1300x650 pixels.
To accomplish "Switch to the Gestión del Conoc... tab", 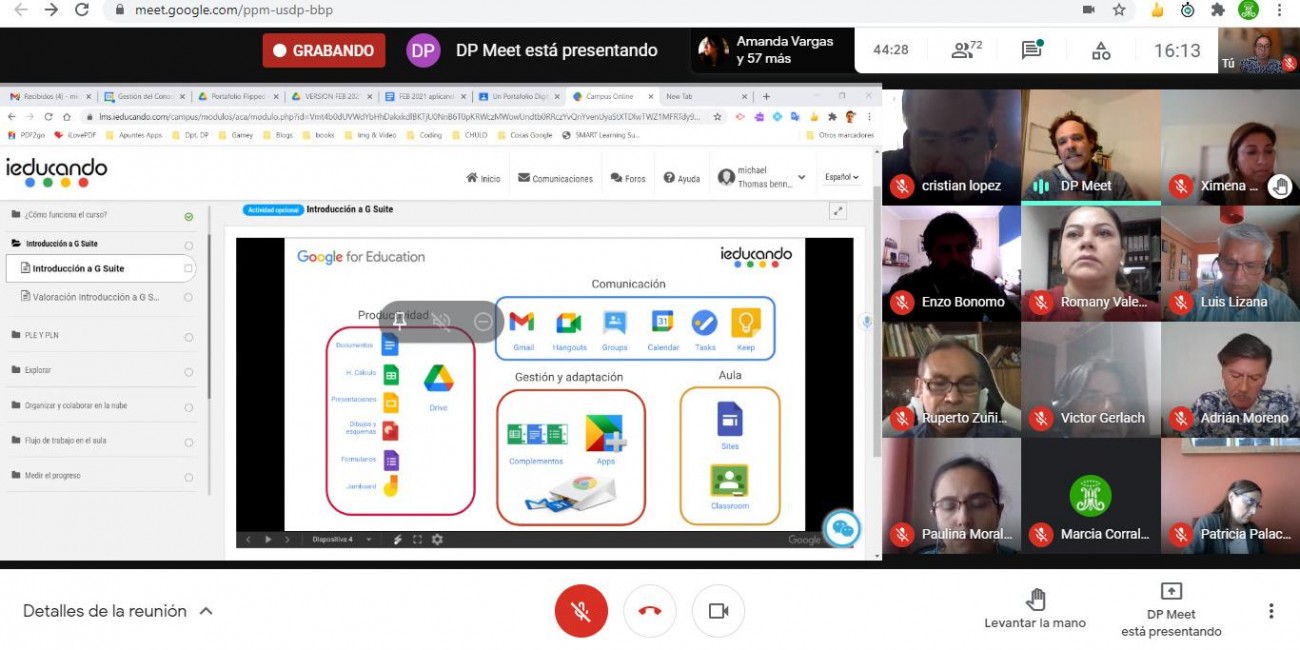I will point(145,96).
